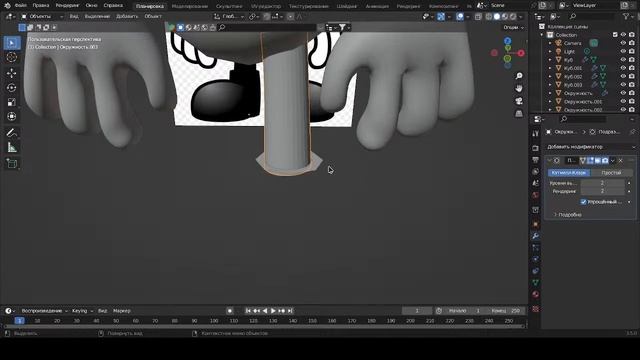Open the Правка menu
The image size is (640, 360).
[41, 6]
